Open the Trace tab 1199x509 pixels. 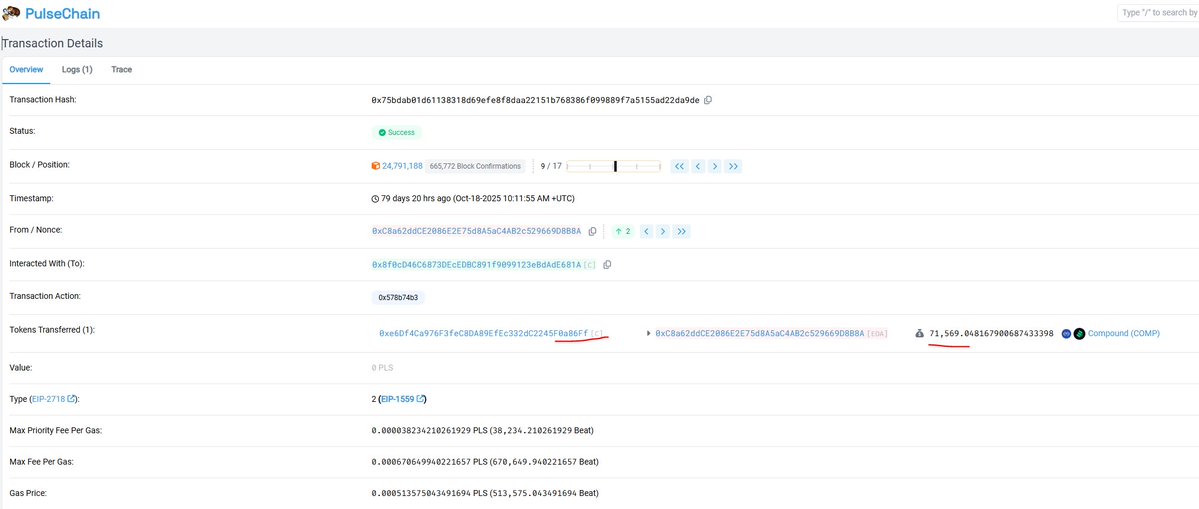click(122, 70)
